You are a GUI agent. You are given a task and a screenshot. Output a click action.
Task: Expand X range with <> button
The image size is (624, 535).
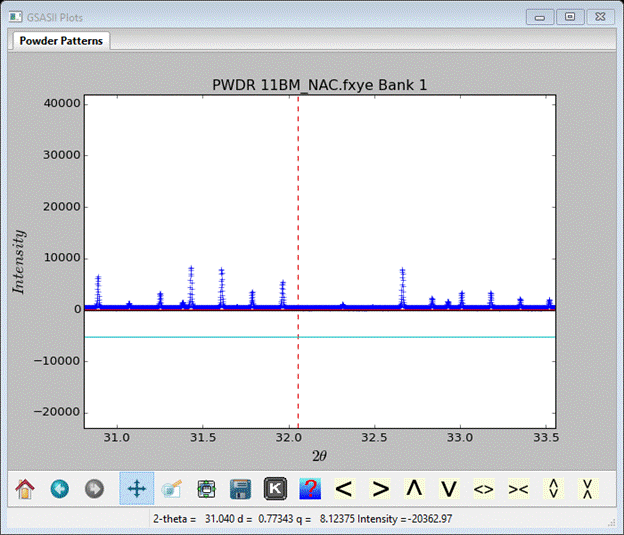pyautogui.click(x=483, y=488)
